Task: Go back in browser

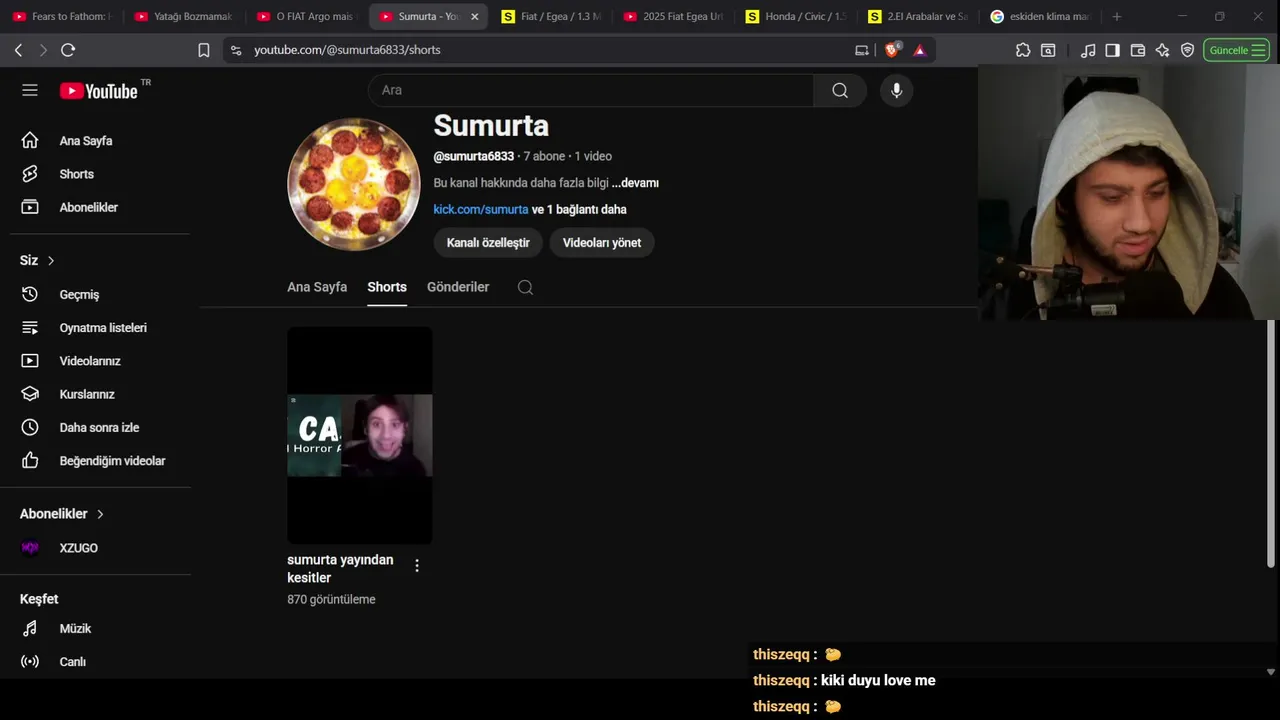Action: [x=18, y=50]
